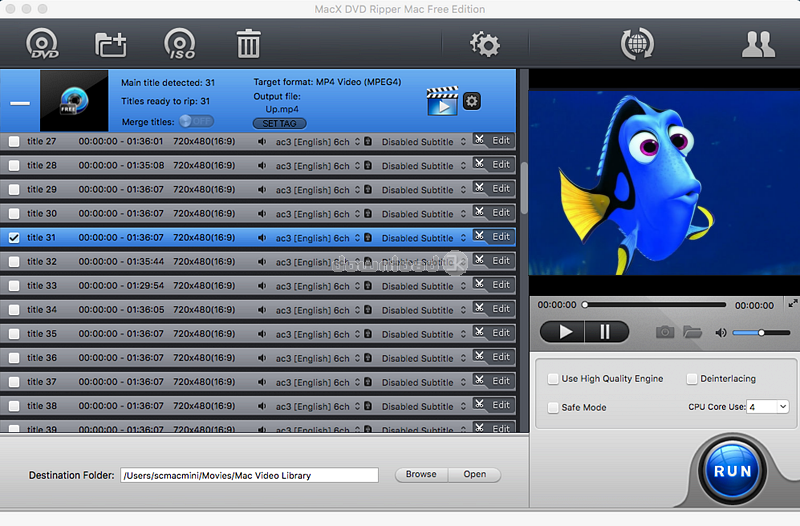Take a snapshot with camera icon
Viewport: 800px width, 526px height.
665,332
